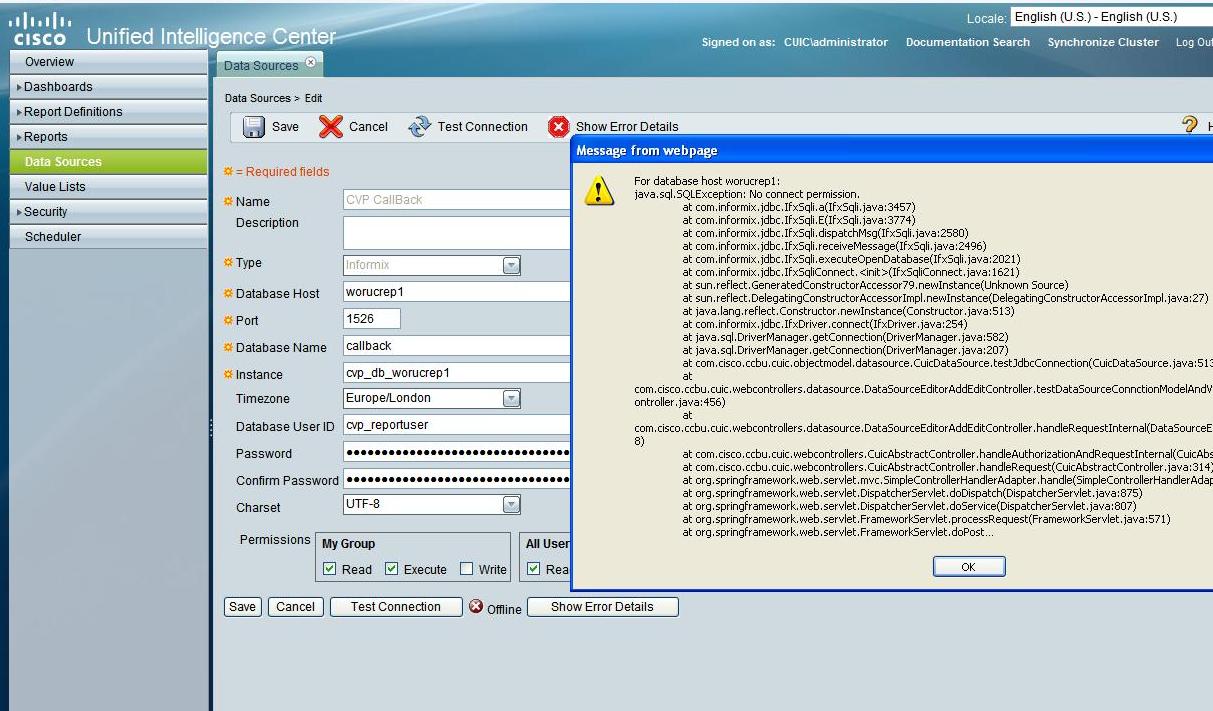Click the Port field containing 1526
Screen dimensions: 1213x711
click(371, 318)
